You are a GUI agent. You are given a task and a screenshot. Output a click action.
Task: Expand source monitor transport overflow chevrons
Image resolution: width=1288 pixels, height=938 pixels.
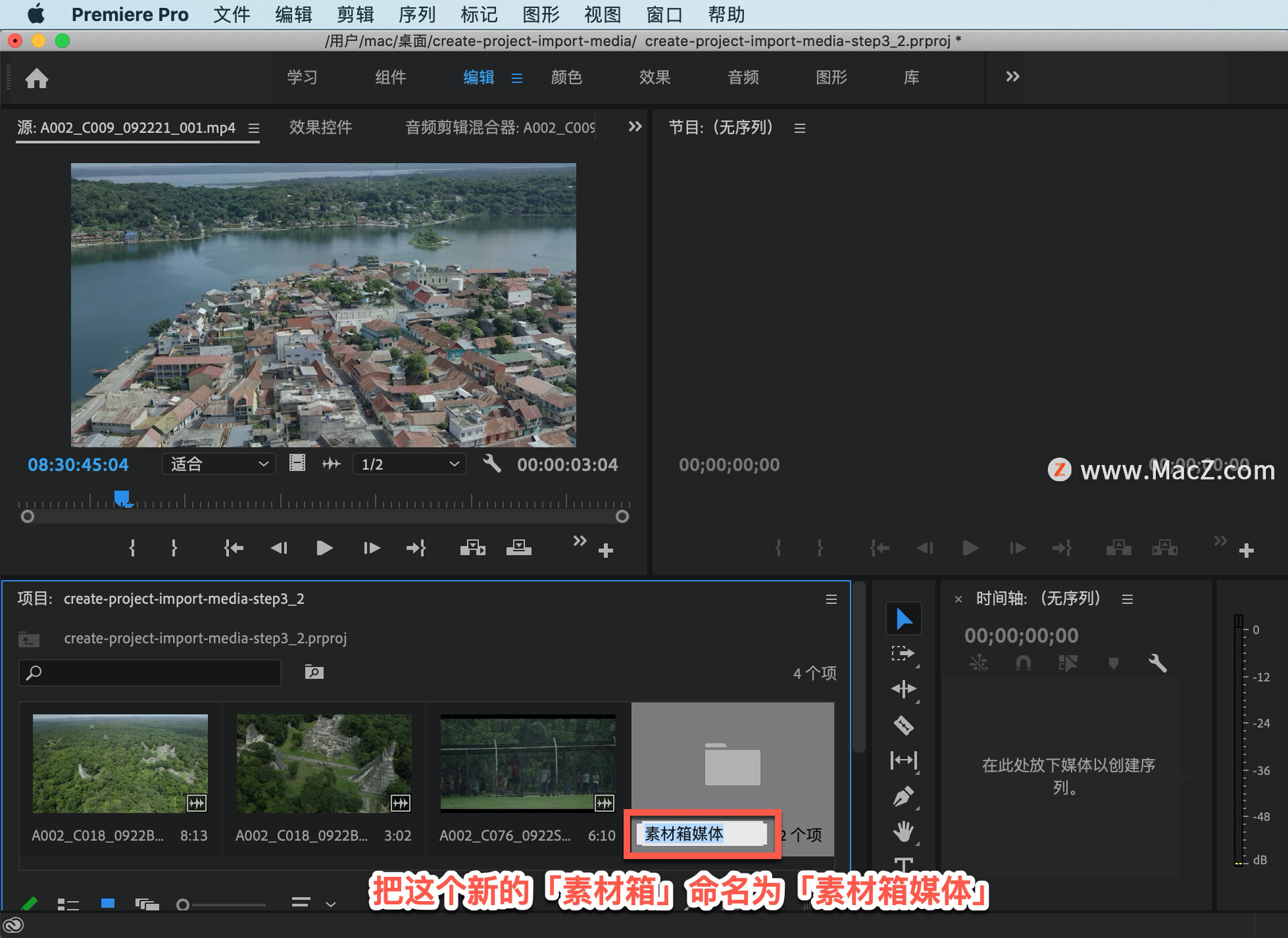(580, 540)
